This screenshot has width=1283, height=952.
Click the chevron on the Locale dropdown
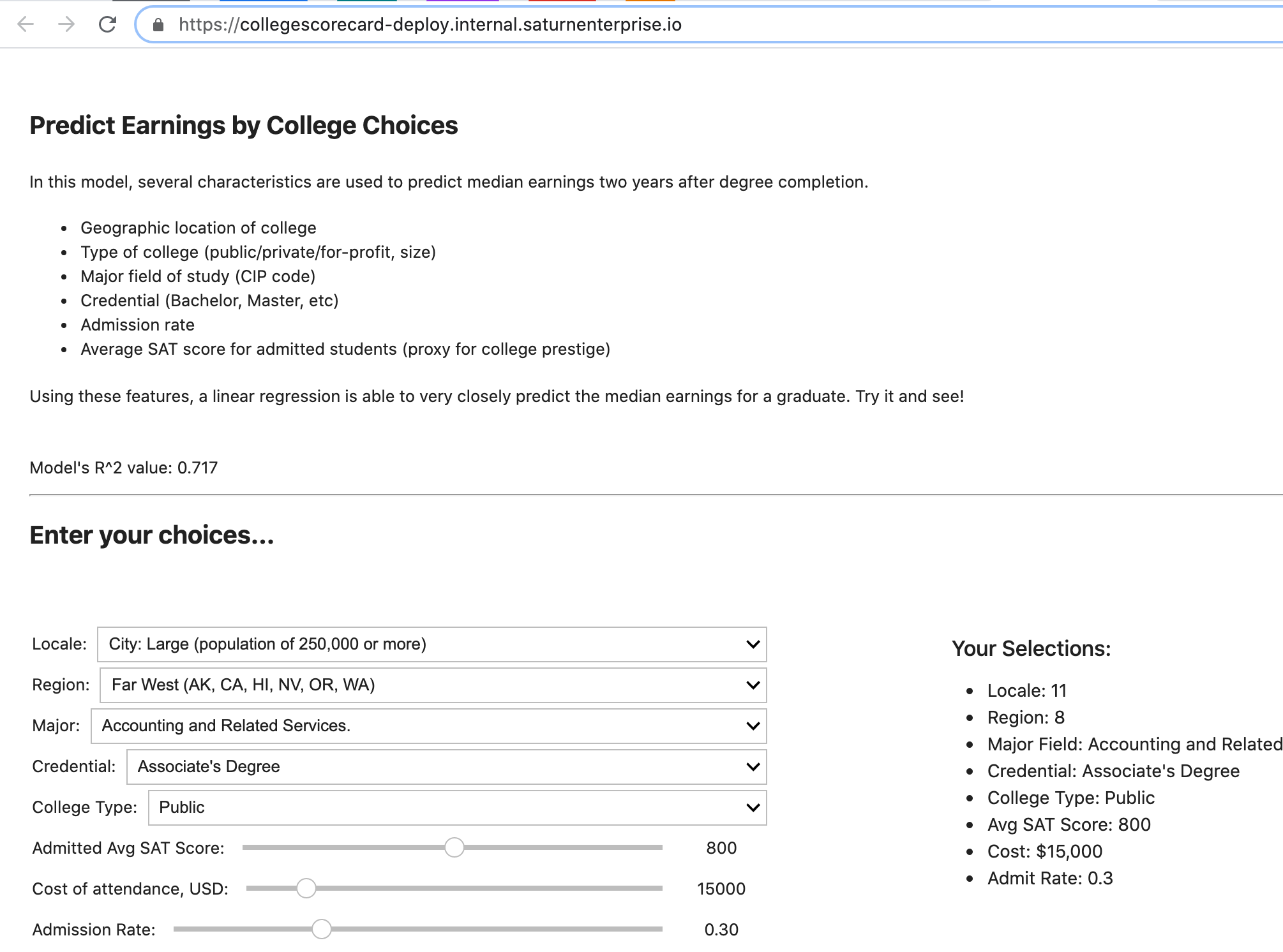pos(753,644)
